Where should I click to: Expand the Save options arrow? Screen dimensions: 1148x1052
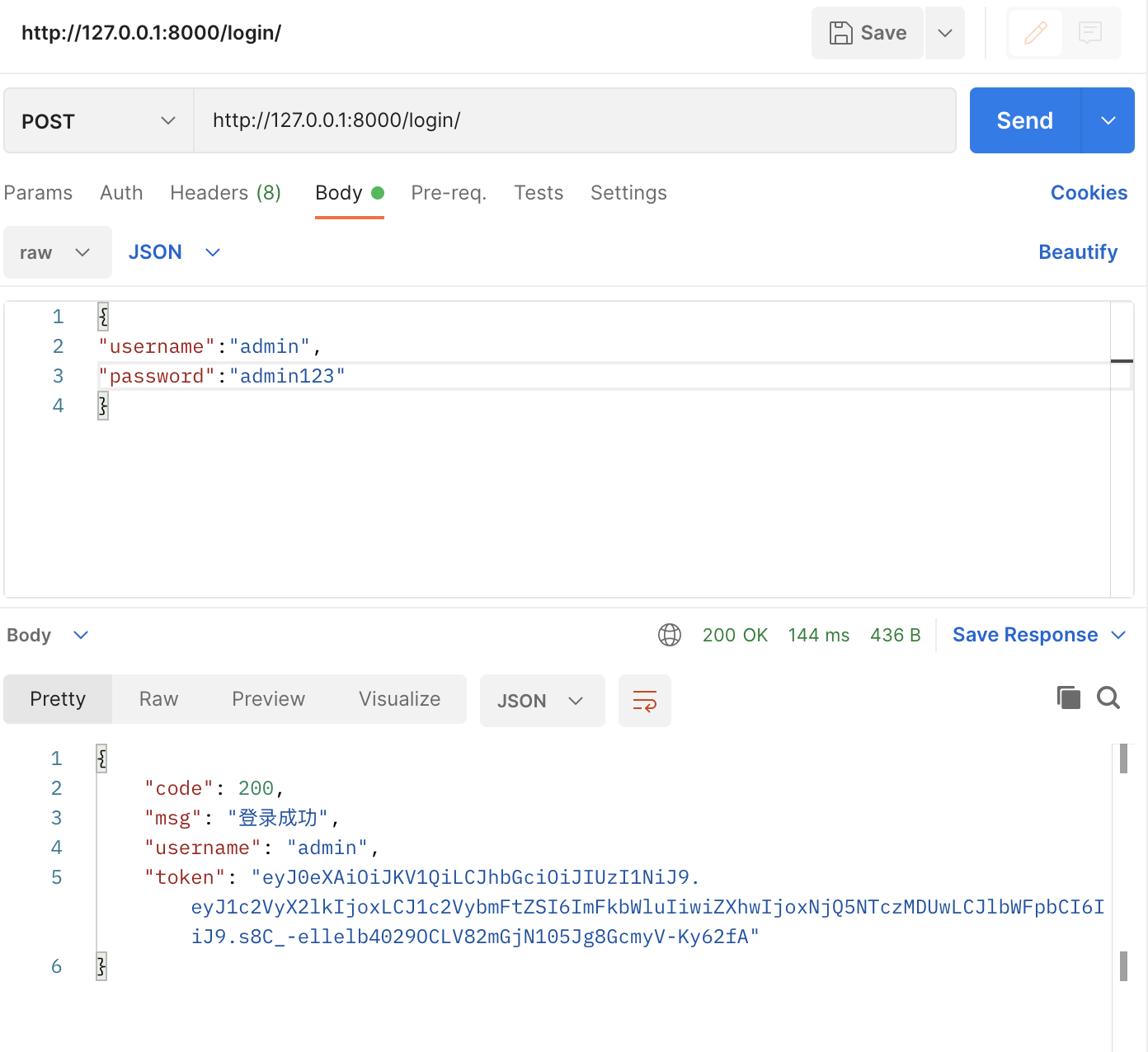click(945, 33)
